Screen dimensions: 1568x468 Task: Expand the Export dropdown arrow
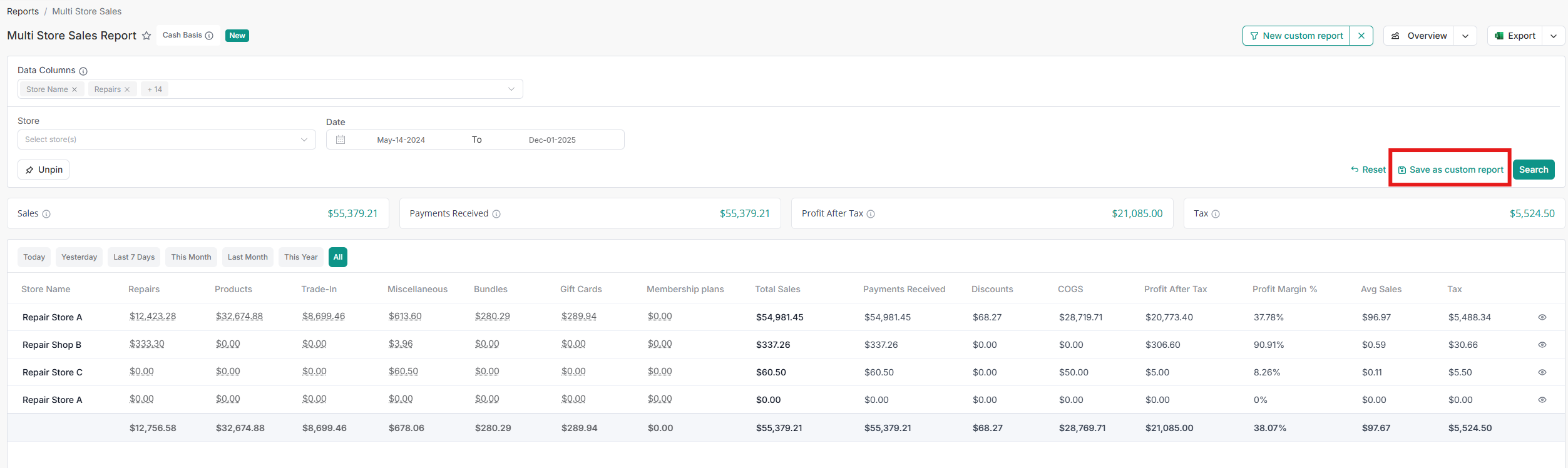pyautogui.click(x=1554, y=36)
